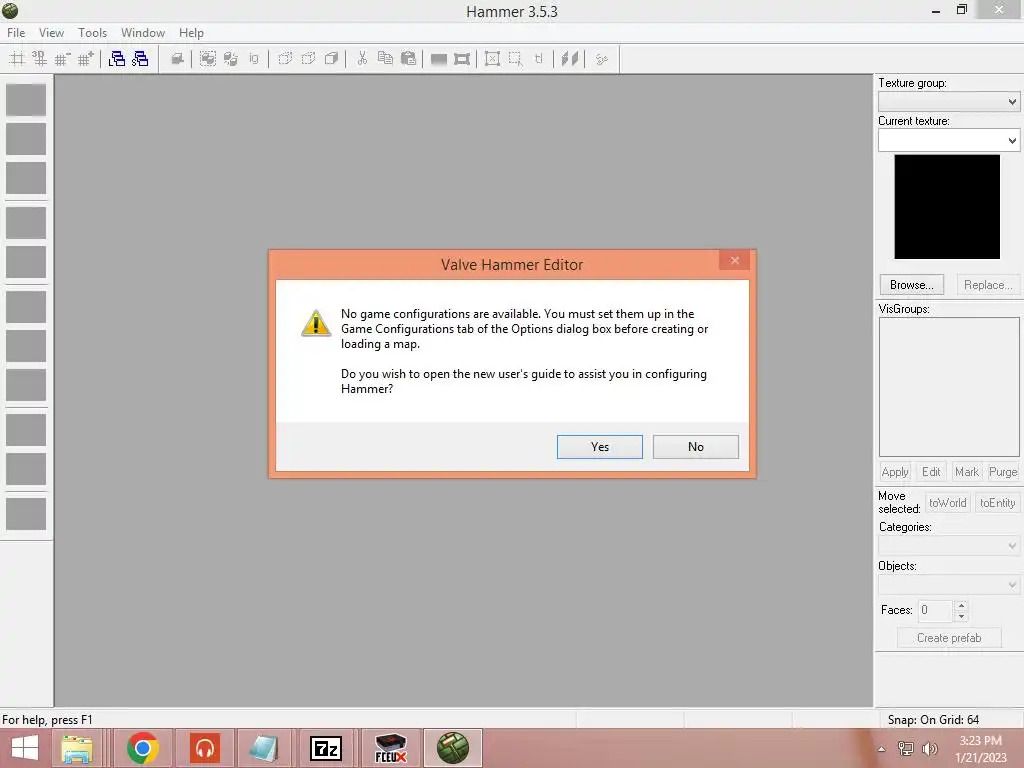The height and width of the screenshot is (768, 1024).
Task: Toggle the auto-selection icon
Action: [x=515, y=59]
